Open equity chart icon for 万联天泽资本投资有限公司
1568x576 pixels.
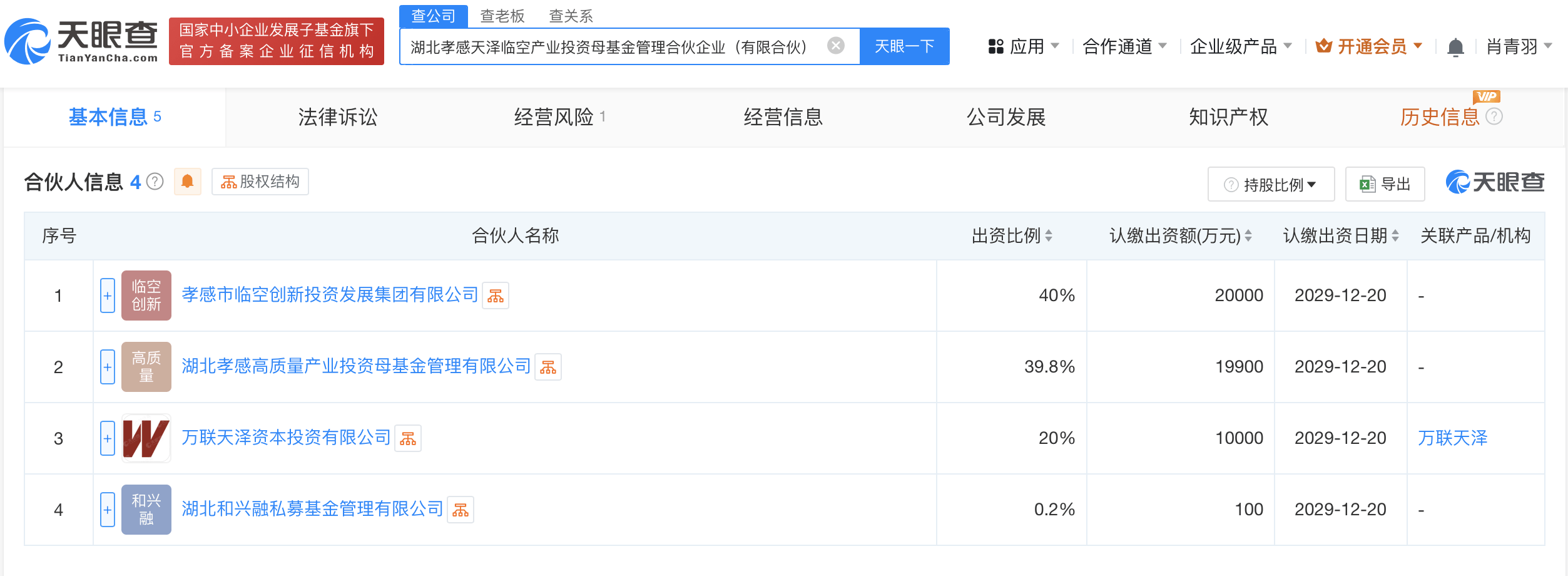click(408, 438)
